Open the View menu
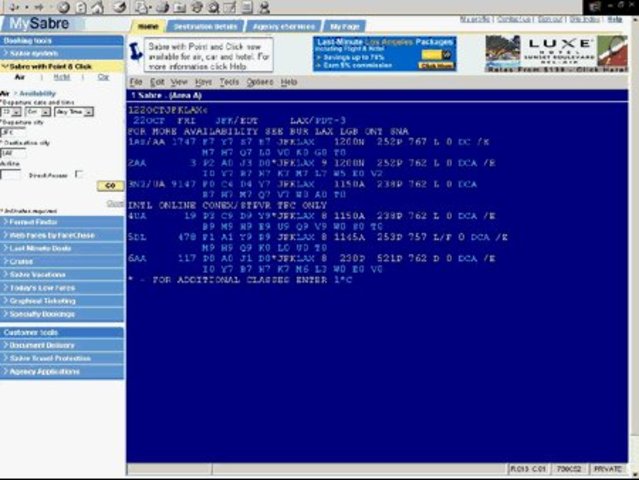 179,82
